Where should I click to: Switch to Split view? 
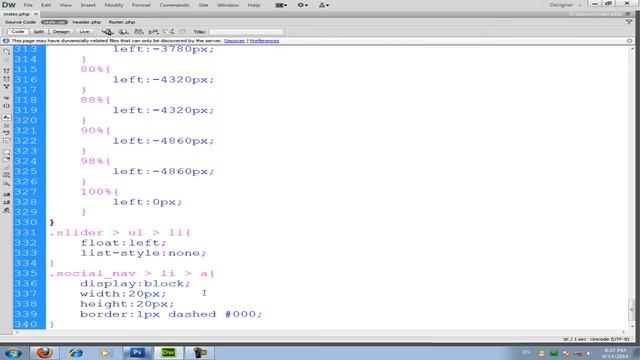38,31
